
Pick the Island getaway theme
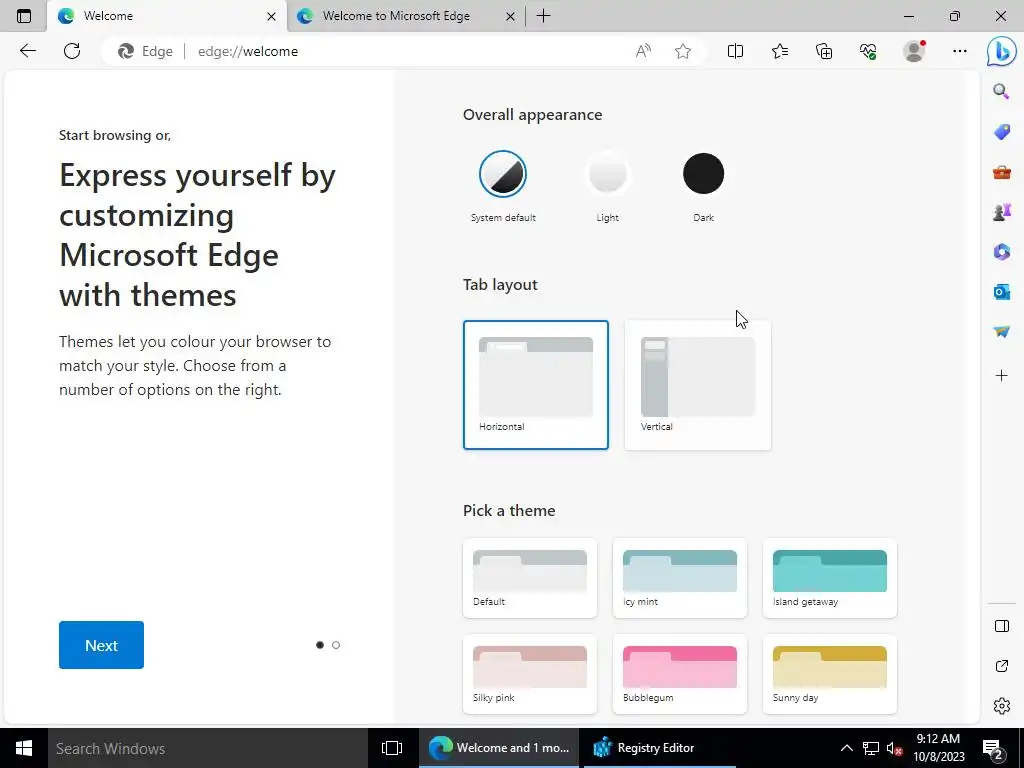point(830,578)
